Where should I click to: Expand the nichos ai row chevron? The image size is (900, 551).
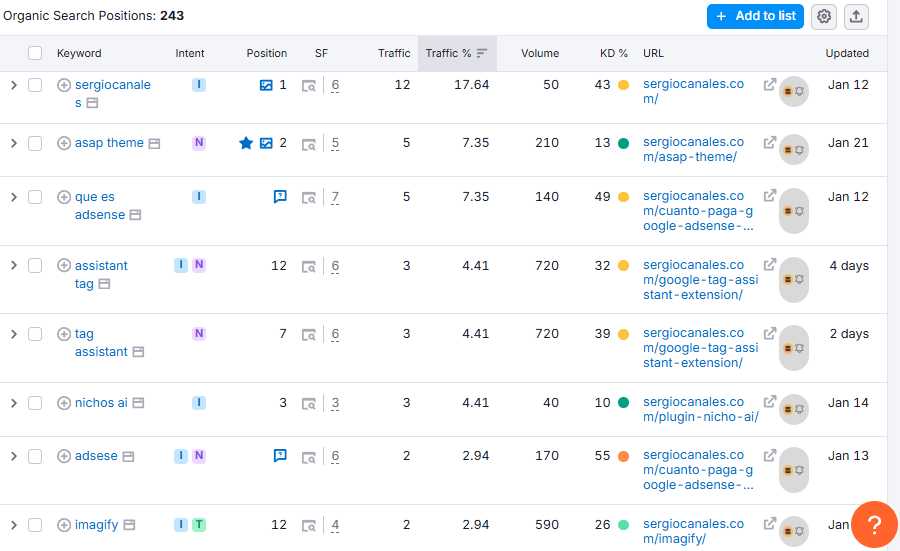point(14,403)
